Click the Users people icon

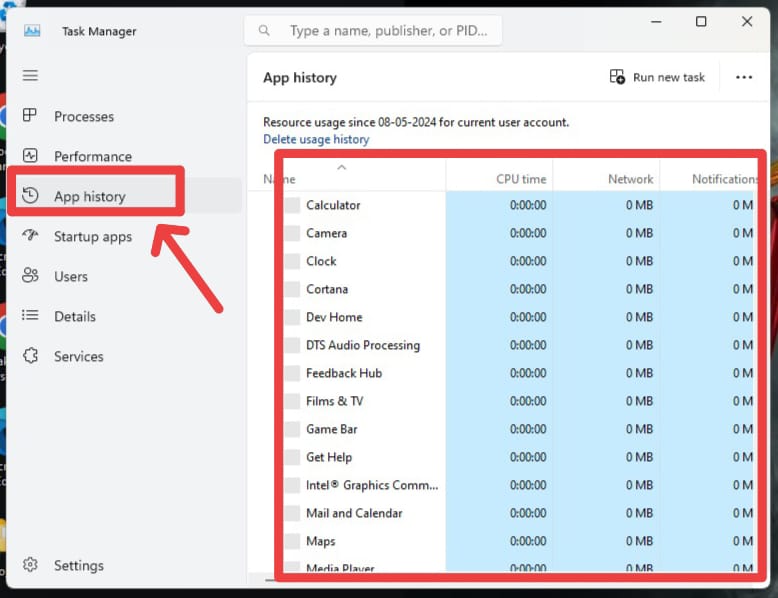tap(30, 275)
